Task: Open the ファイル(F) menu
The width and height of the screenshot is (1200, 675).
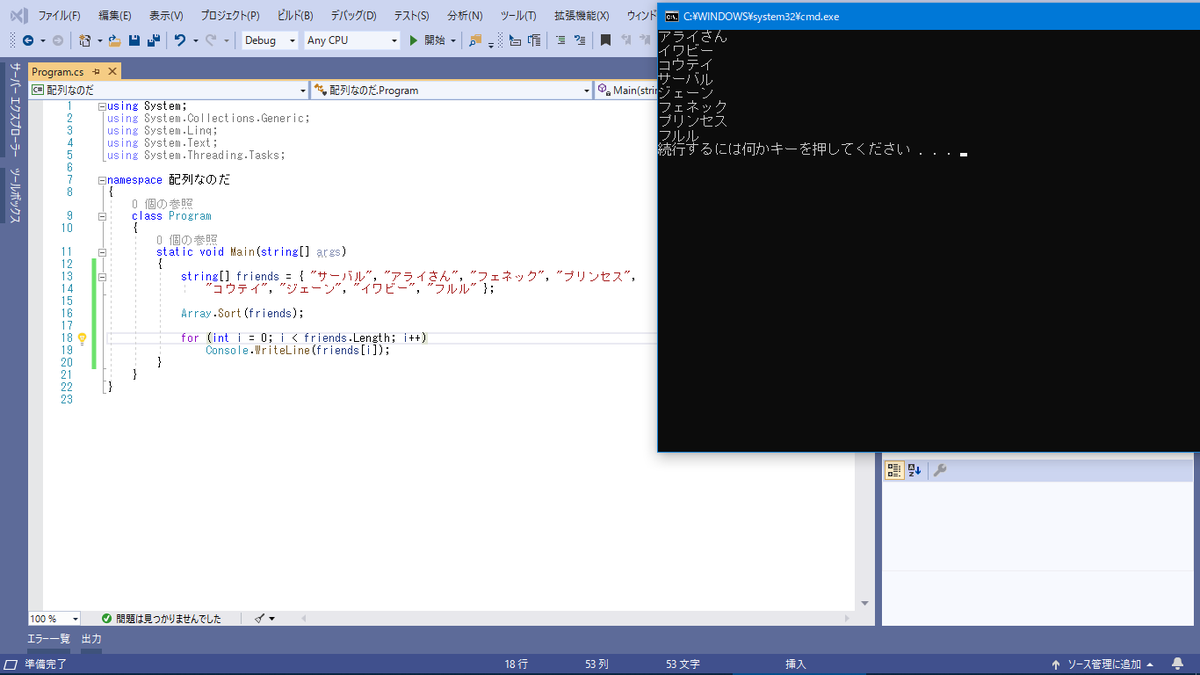Action: [x=59, y=16]
